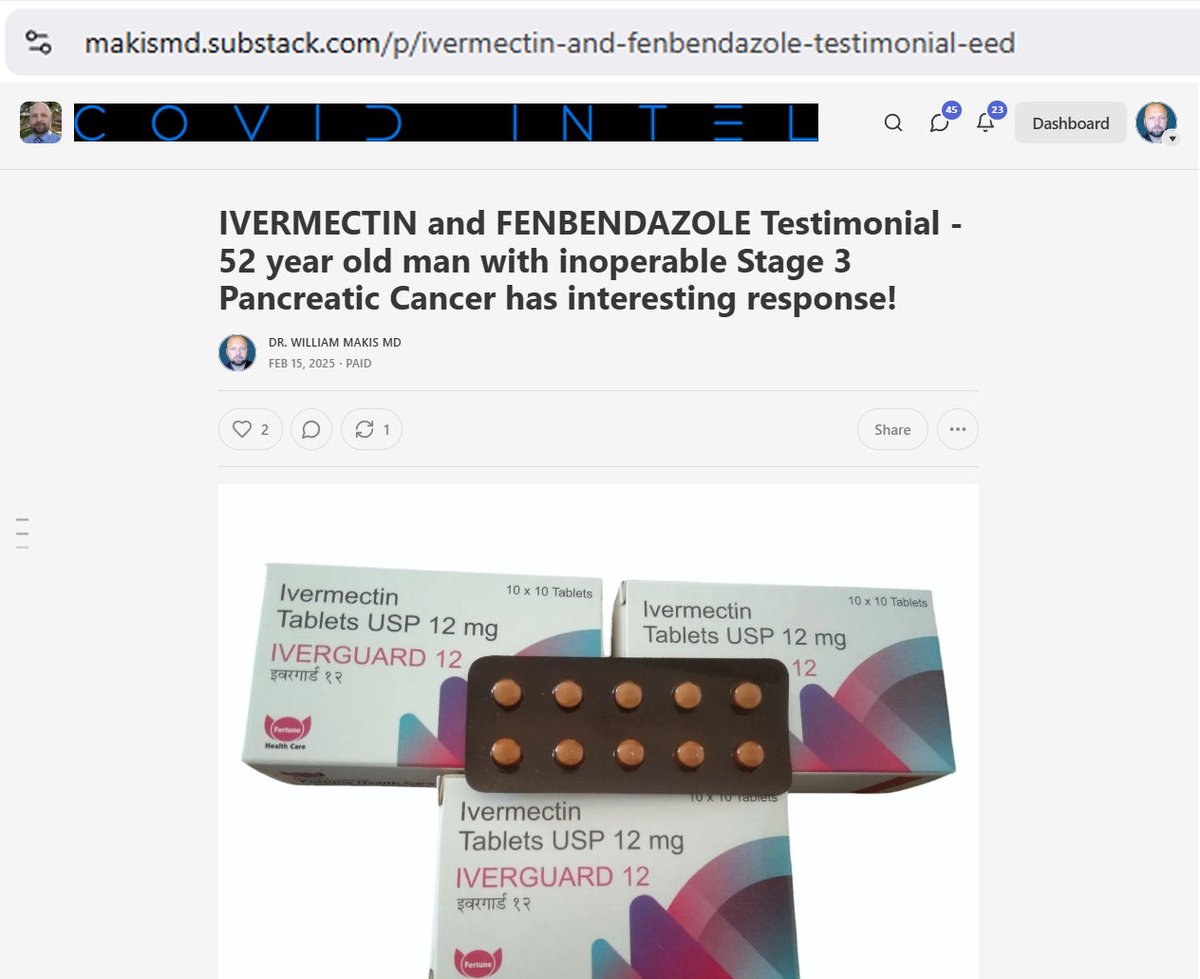Click the Feb 15, 2025 post date
This screenshot has width=1200, height=979.
click(x=302, y=363)
